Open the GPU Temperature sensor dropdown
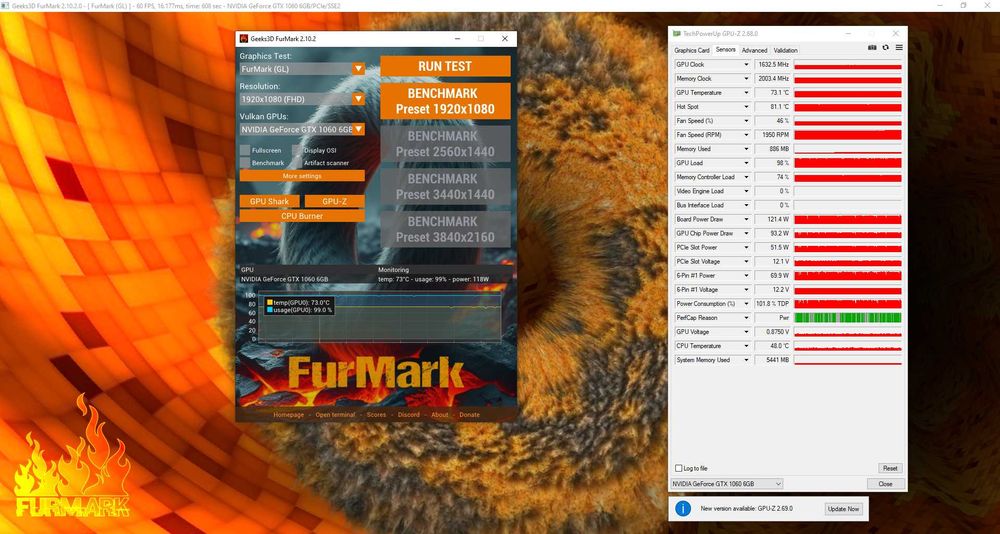The height and width of the screenshot is (534, 1000). coord(746,93)
